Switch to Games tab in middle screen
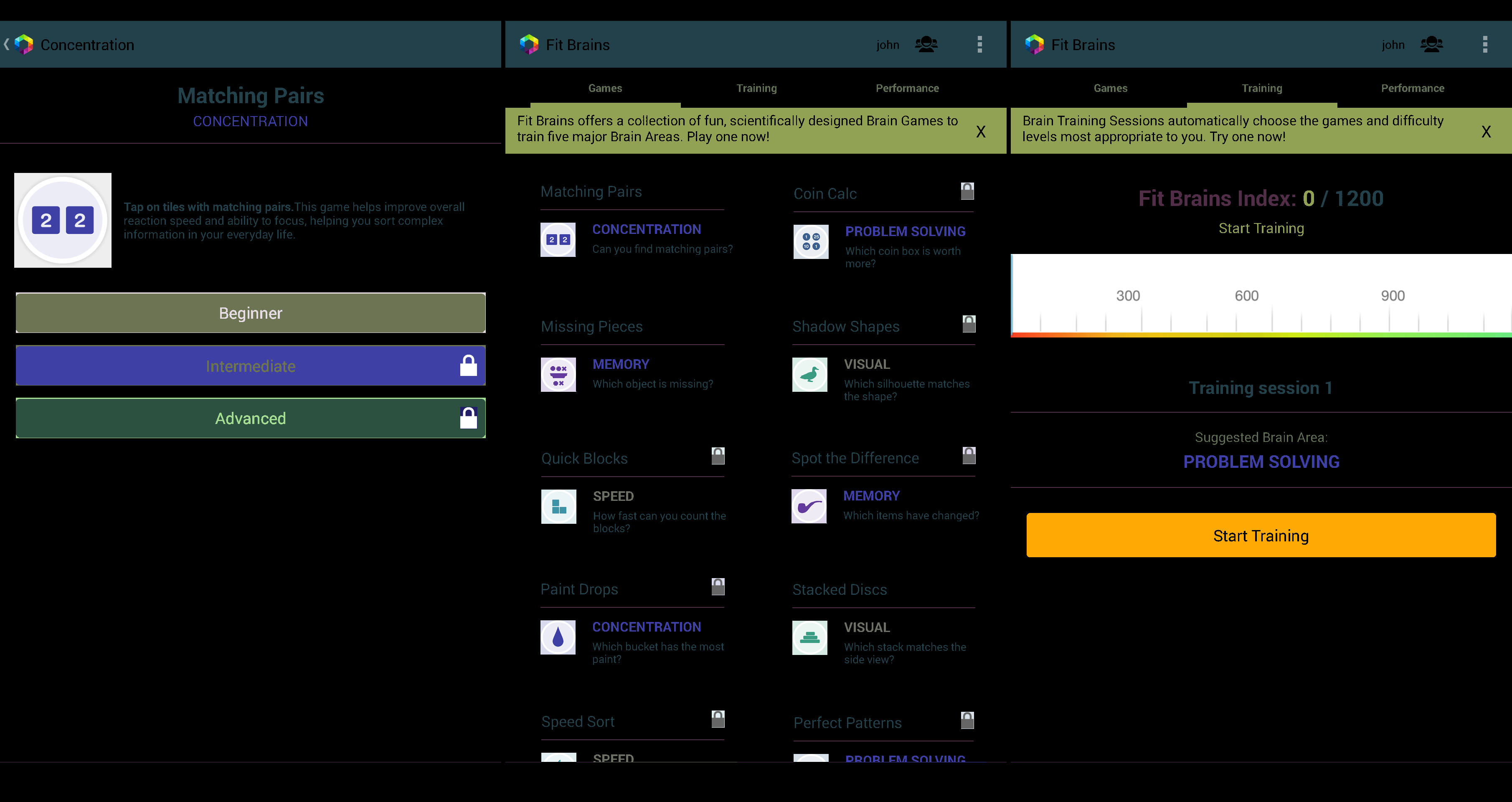Screen dimensions: 1512x802 click(605, 88)
